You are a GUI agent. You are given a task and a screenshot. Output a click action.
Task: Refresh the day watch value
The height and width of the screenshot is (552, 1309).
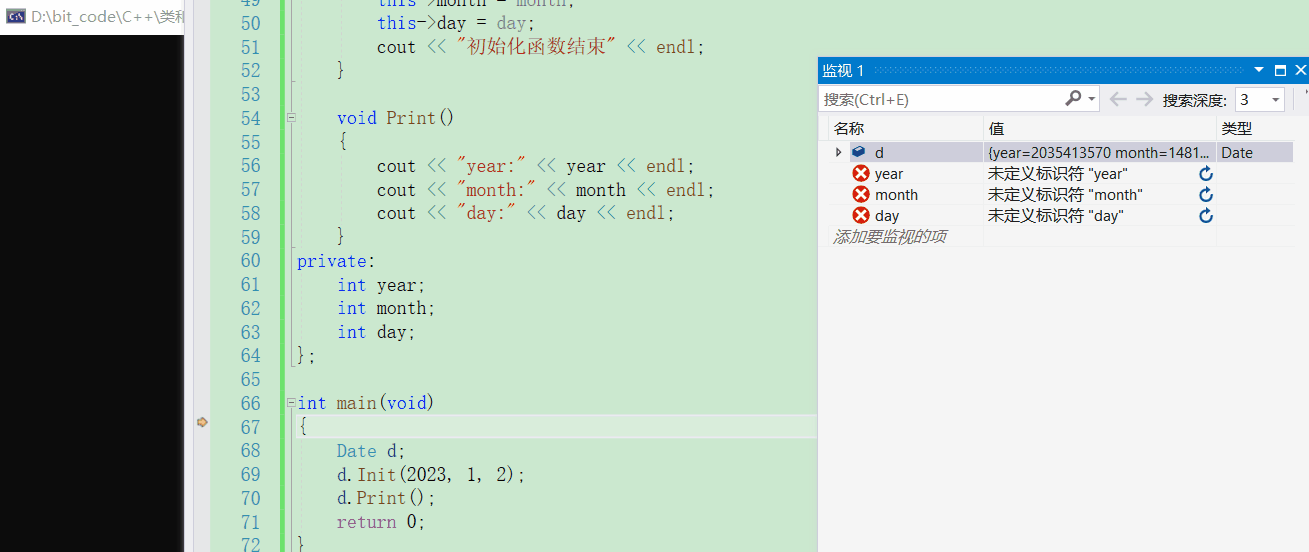1206,216
